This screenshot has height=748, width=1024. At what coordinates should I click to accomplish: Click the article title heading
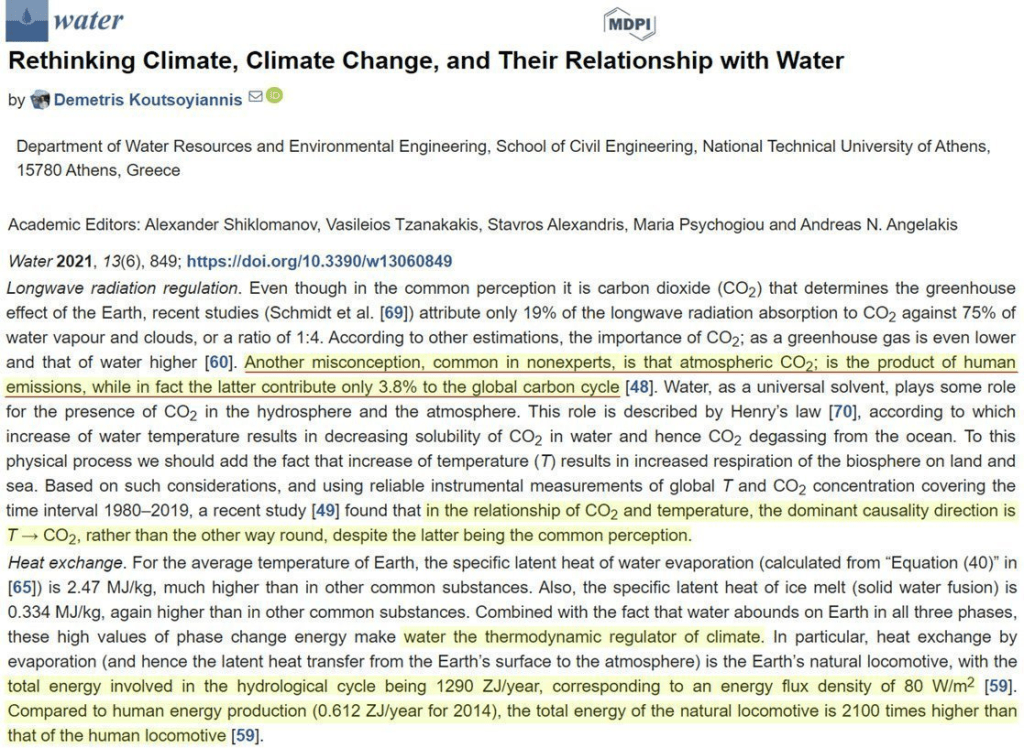(x=426, y=61)
